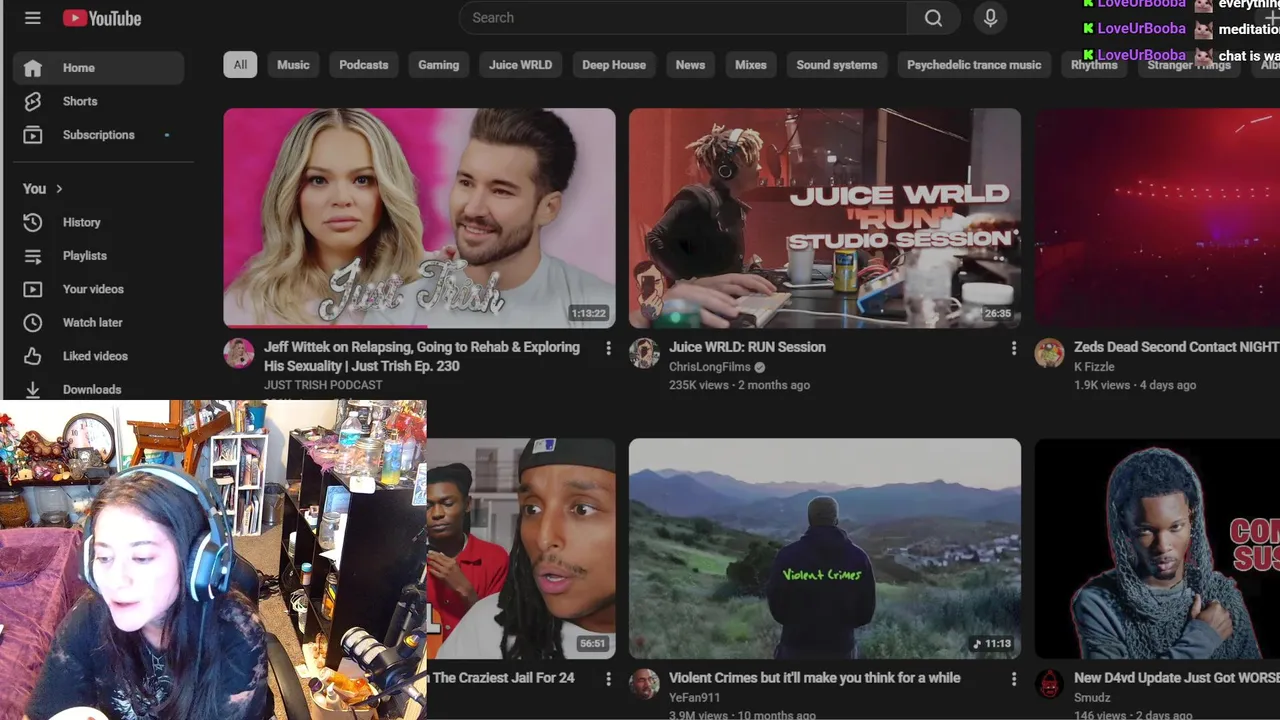Open the Playlists sidebar icon

33,256
